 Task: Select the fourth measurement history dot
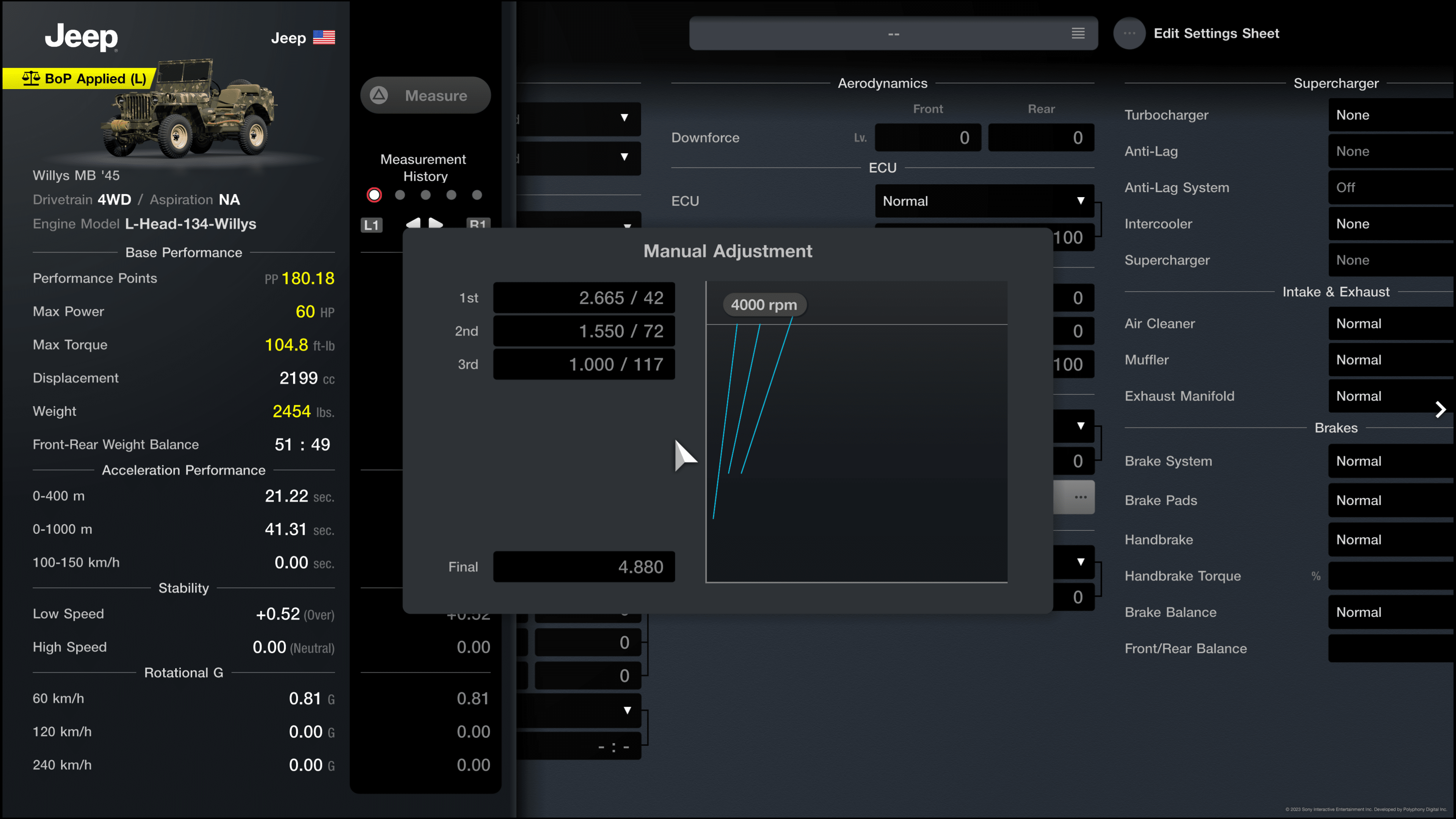[451, 195]
